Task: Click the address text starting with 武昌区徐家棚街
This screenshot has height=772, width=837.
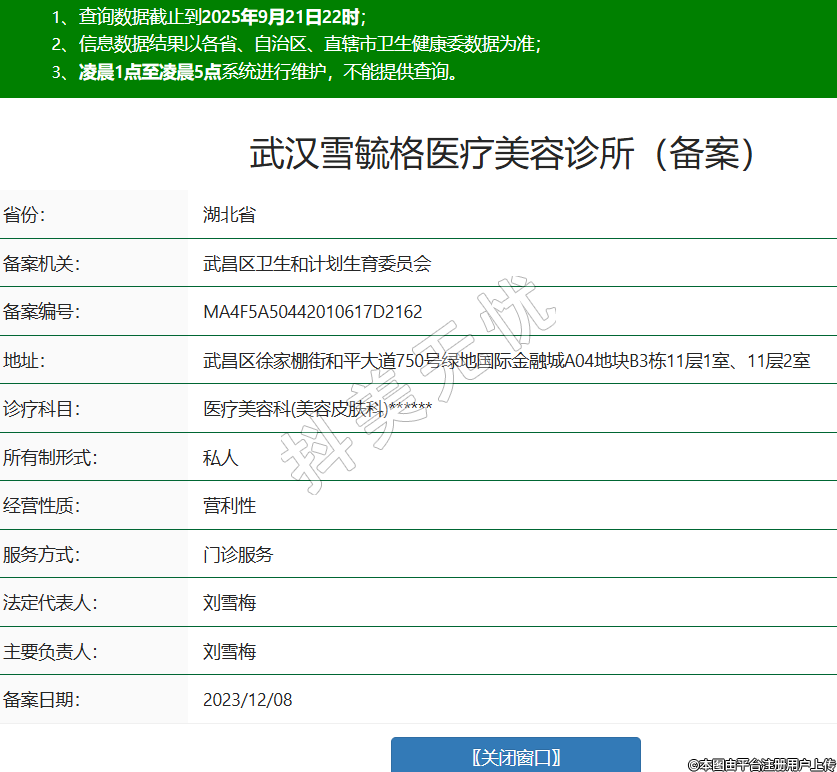Action: click(x=506, y=361)
